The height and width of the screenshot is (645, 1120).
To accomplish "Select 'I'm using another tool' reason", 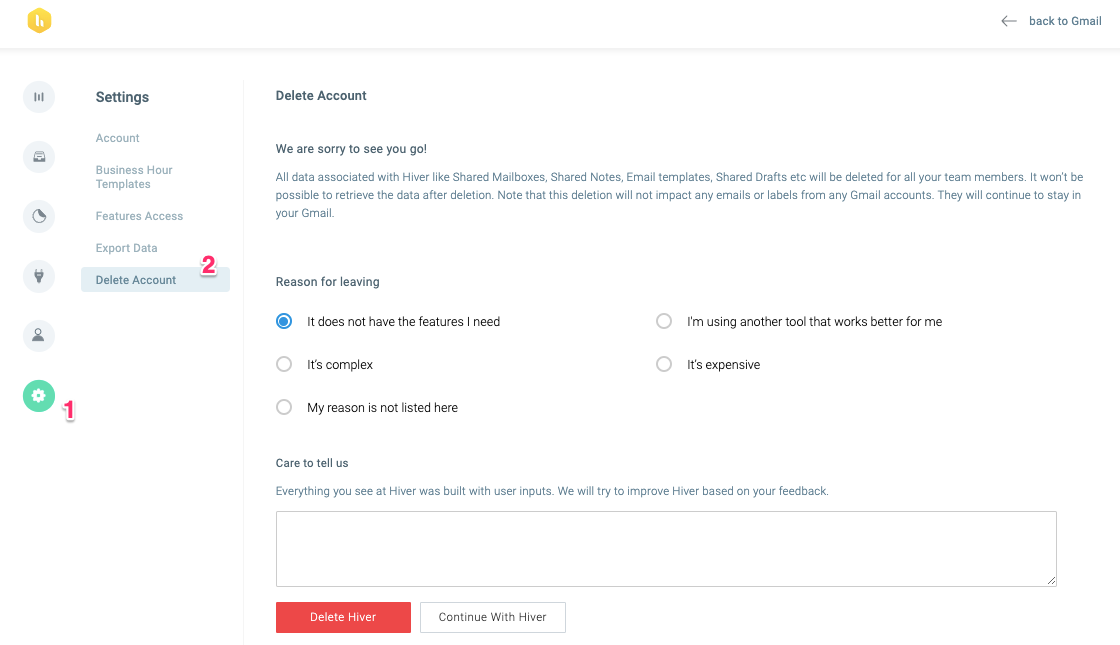I will pyautogui.click(x=664, y=321).
